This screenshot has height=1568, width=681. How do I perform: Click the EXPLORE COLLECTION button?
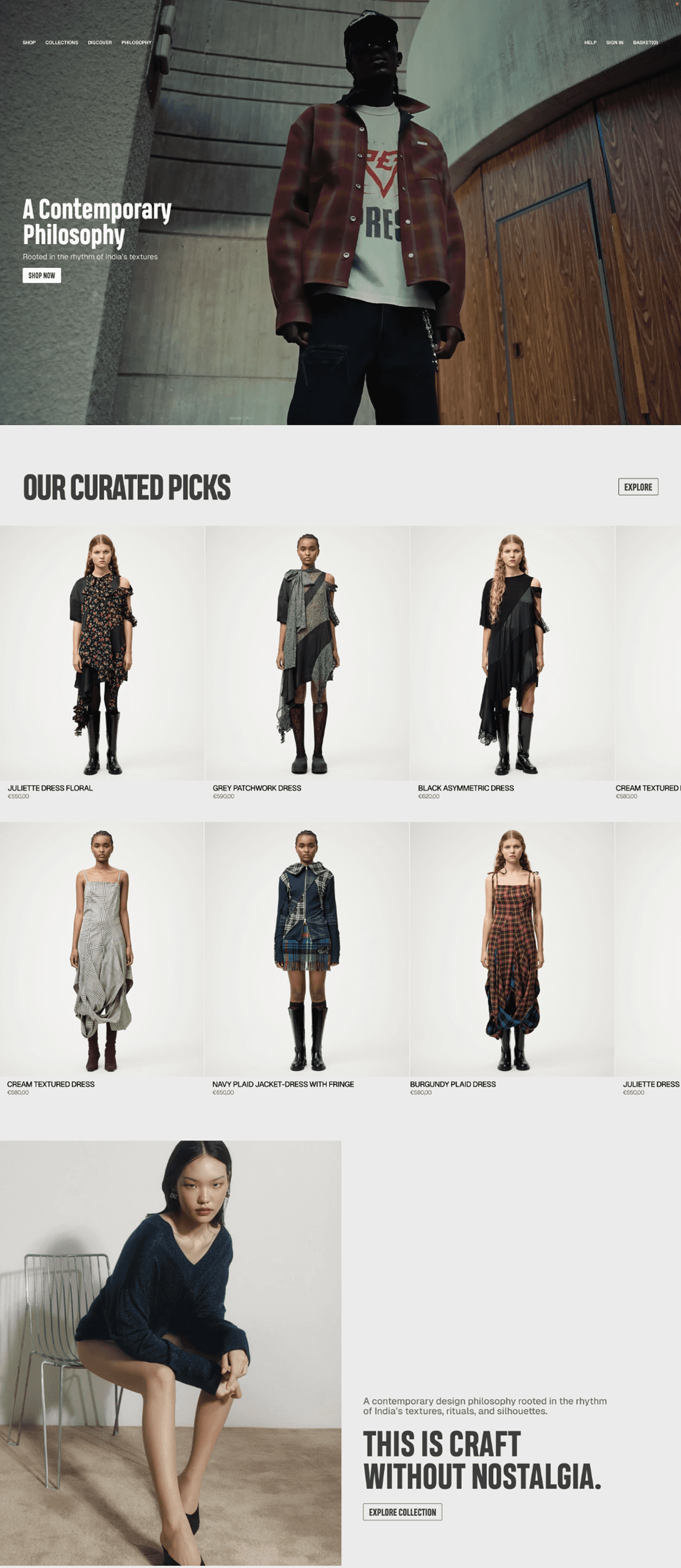tap(402, 1512)
